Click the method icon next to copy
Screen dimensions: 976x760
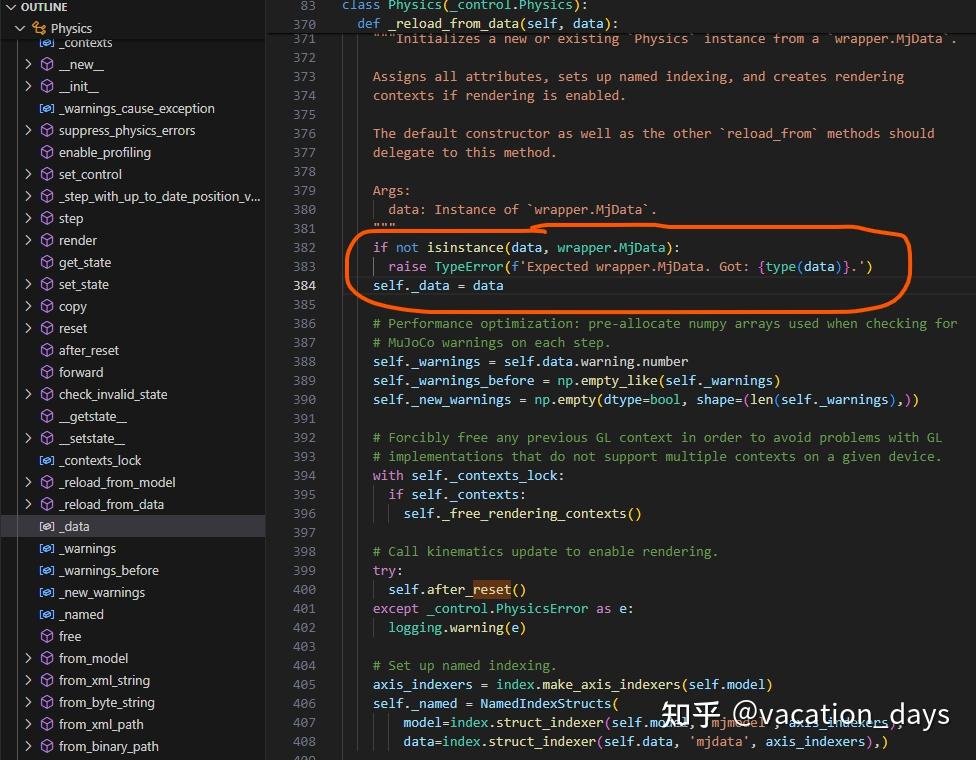48,306
